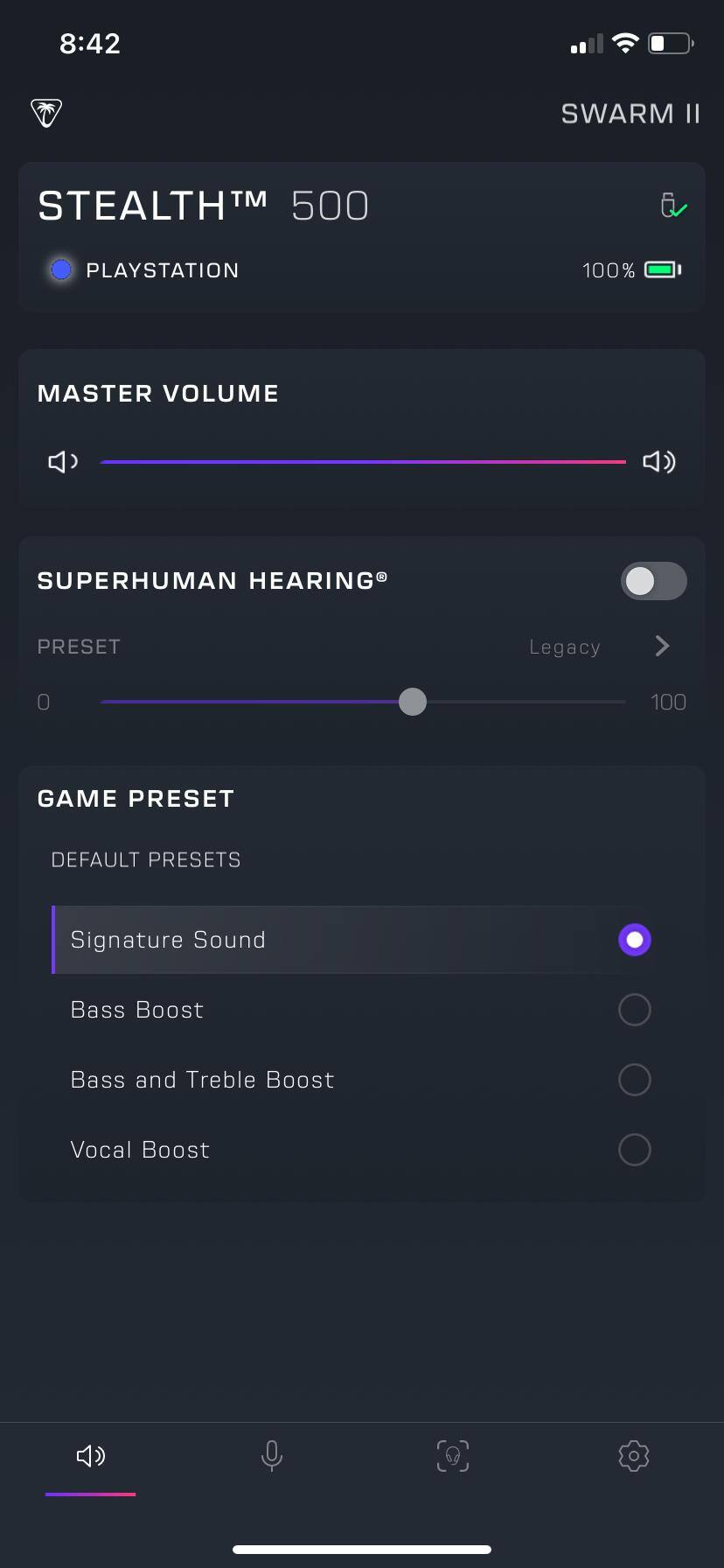The image size is (724, 1568).
Task: Click the Master Volume slider track
Action: click(x=363, y=461)
